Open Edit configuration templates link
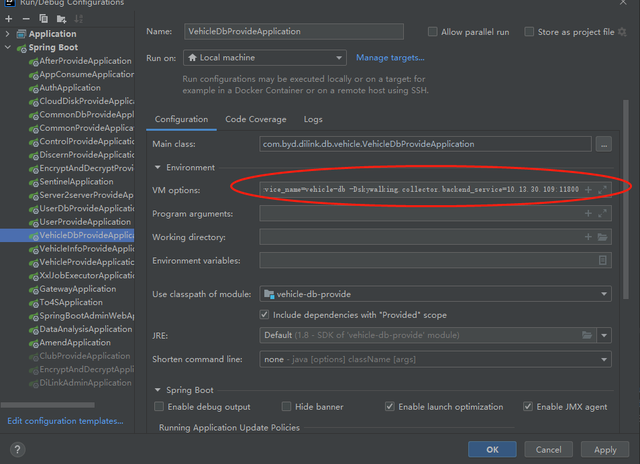Image resolution: width=640 pixels, height=464 pixels. tap(65, 421)
